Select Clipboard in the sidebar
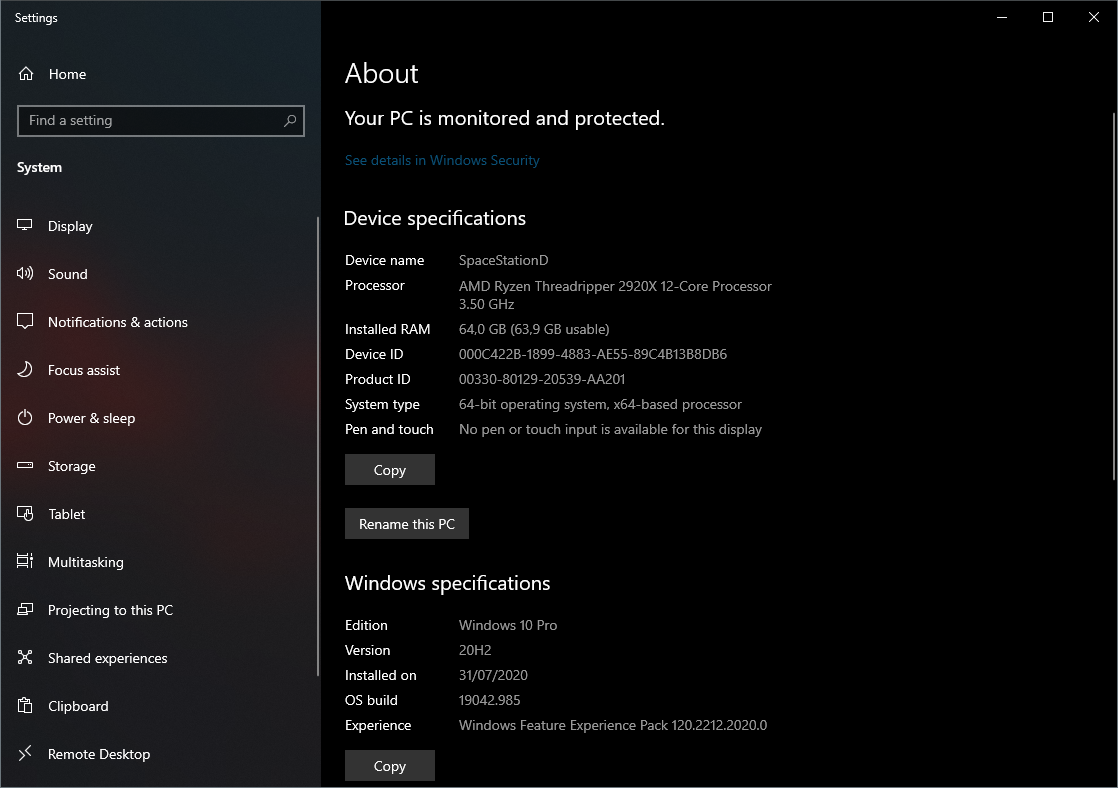Screen dimensions: 1118x788 coord(78,706)
